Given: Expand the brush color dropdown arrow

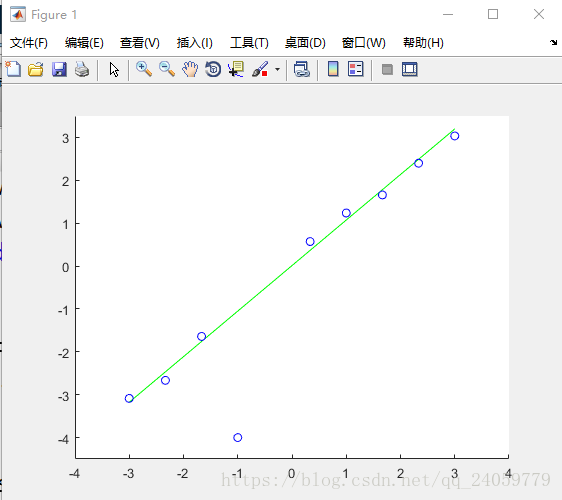Looking at the screenshot, I should [277, 69].
